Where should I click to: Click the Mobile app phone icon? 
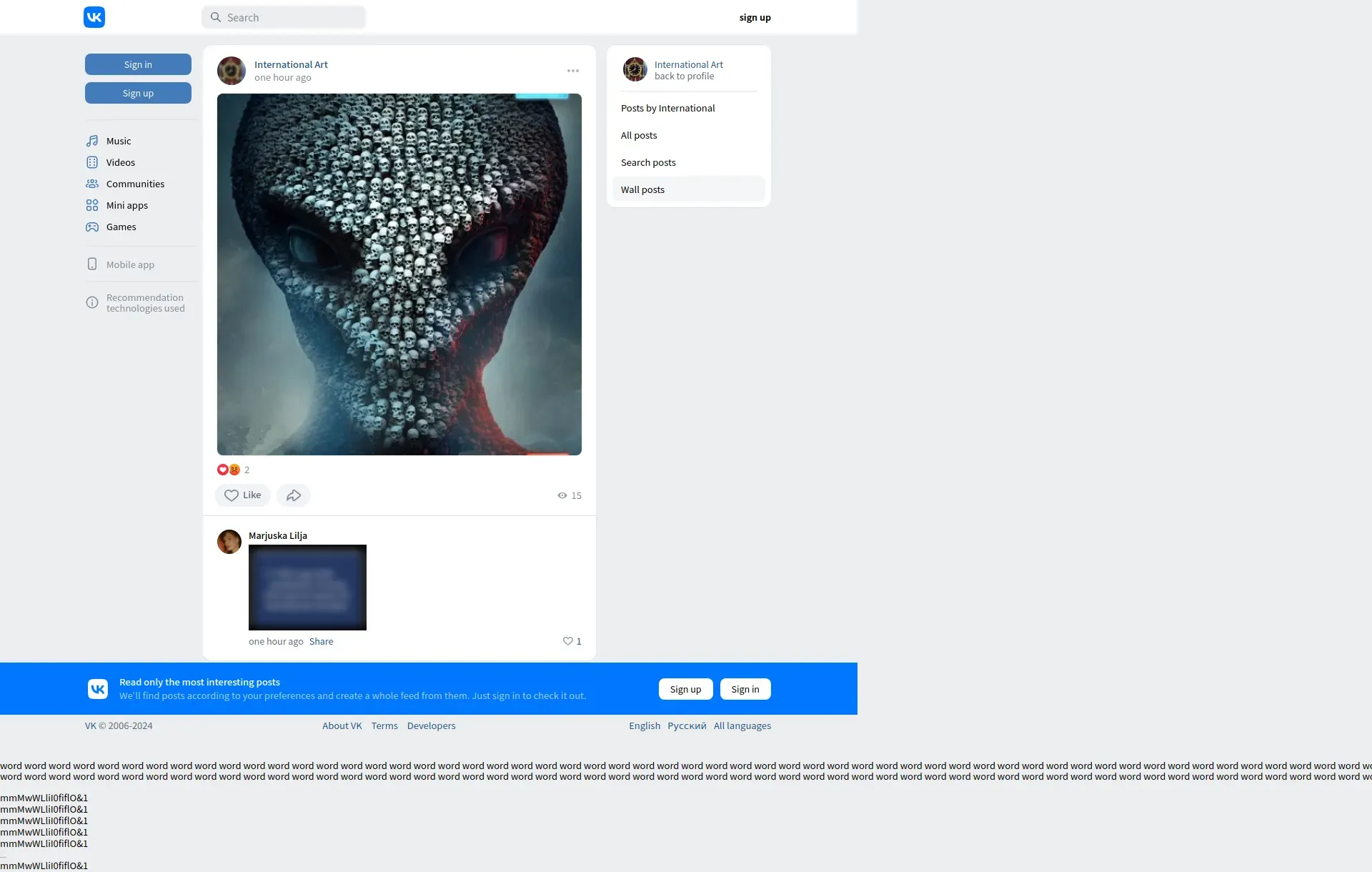(x=92, y=264)
